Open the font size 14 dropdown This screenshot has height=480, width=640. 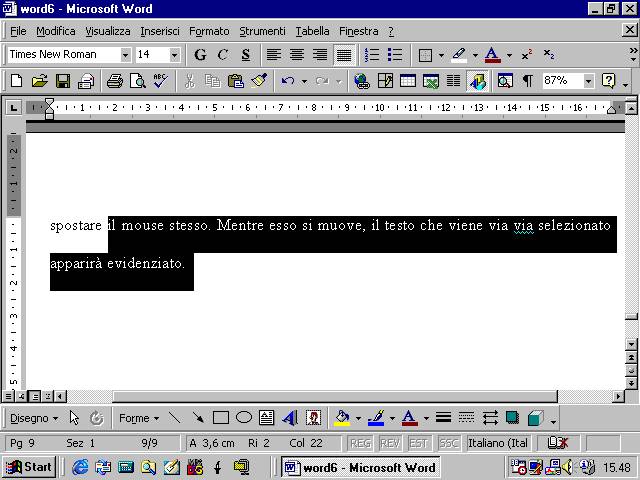pos(174,55)
